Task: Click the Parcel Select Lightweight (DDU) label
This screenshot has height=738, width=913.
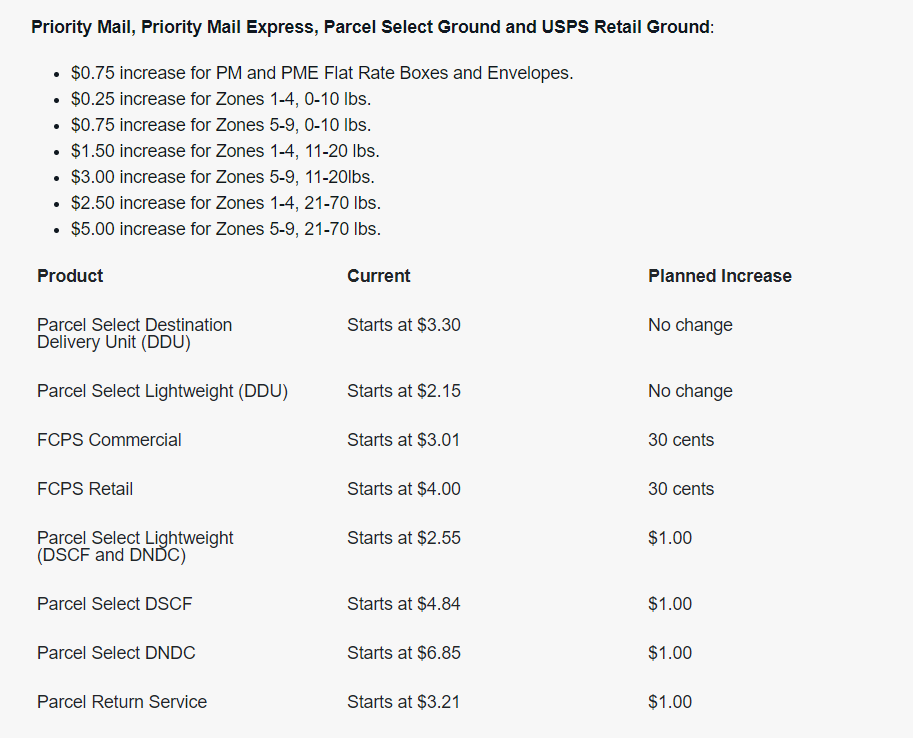Action: (162, 391)
